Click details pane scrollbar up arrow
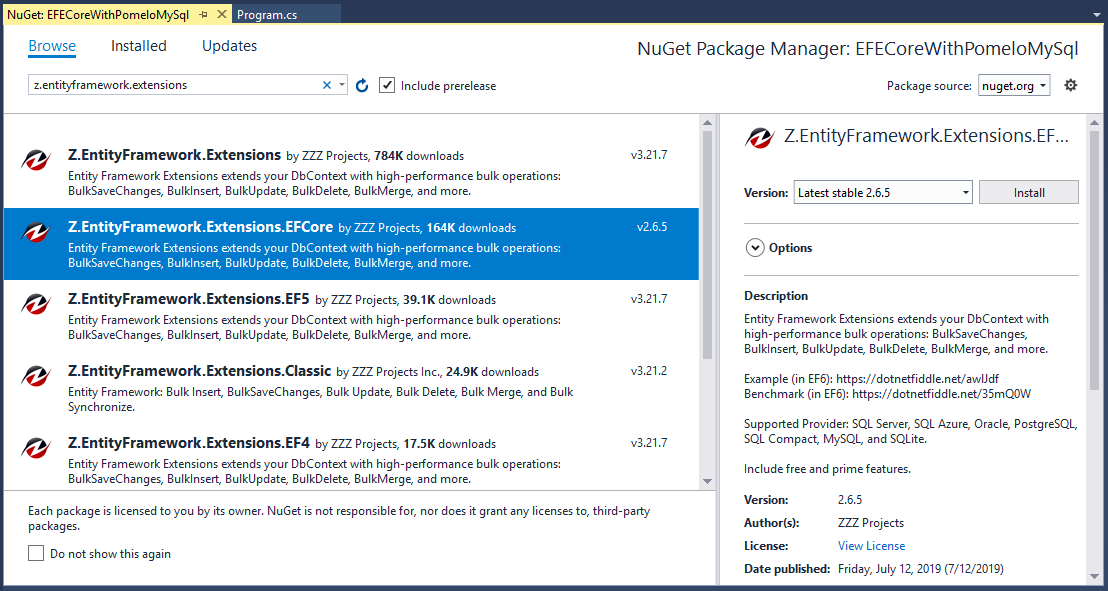Image resolution: width=1108 pixels, height=591 pixels. (x=1095, y=123)
